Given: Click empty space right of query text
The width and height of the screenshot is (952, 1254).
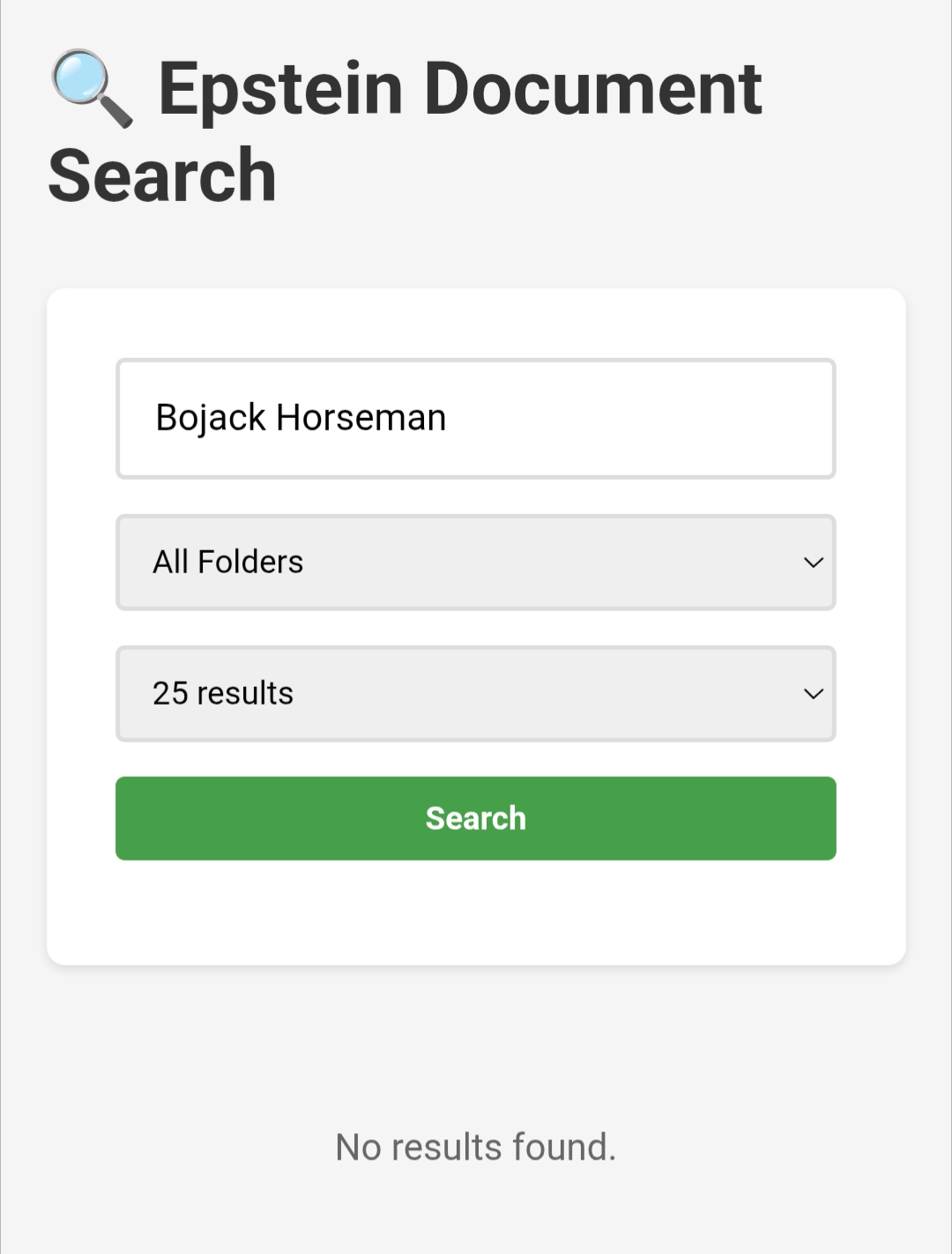Looking at the screenshot, I should (x=643, y=419).
